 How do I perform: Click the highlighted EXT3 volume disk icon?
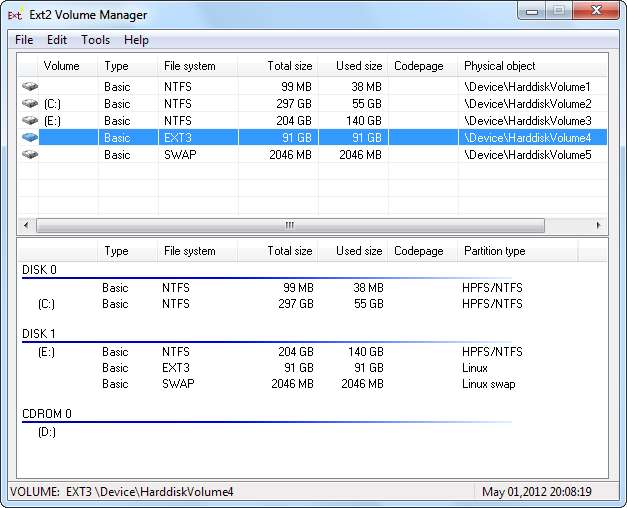coord(30,138)
